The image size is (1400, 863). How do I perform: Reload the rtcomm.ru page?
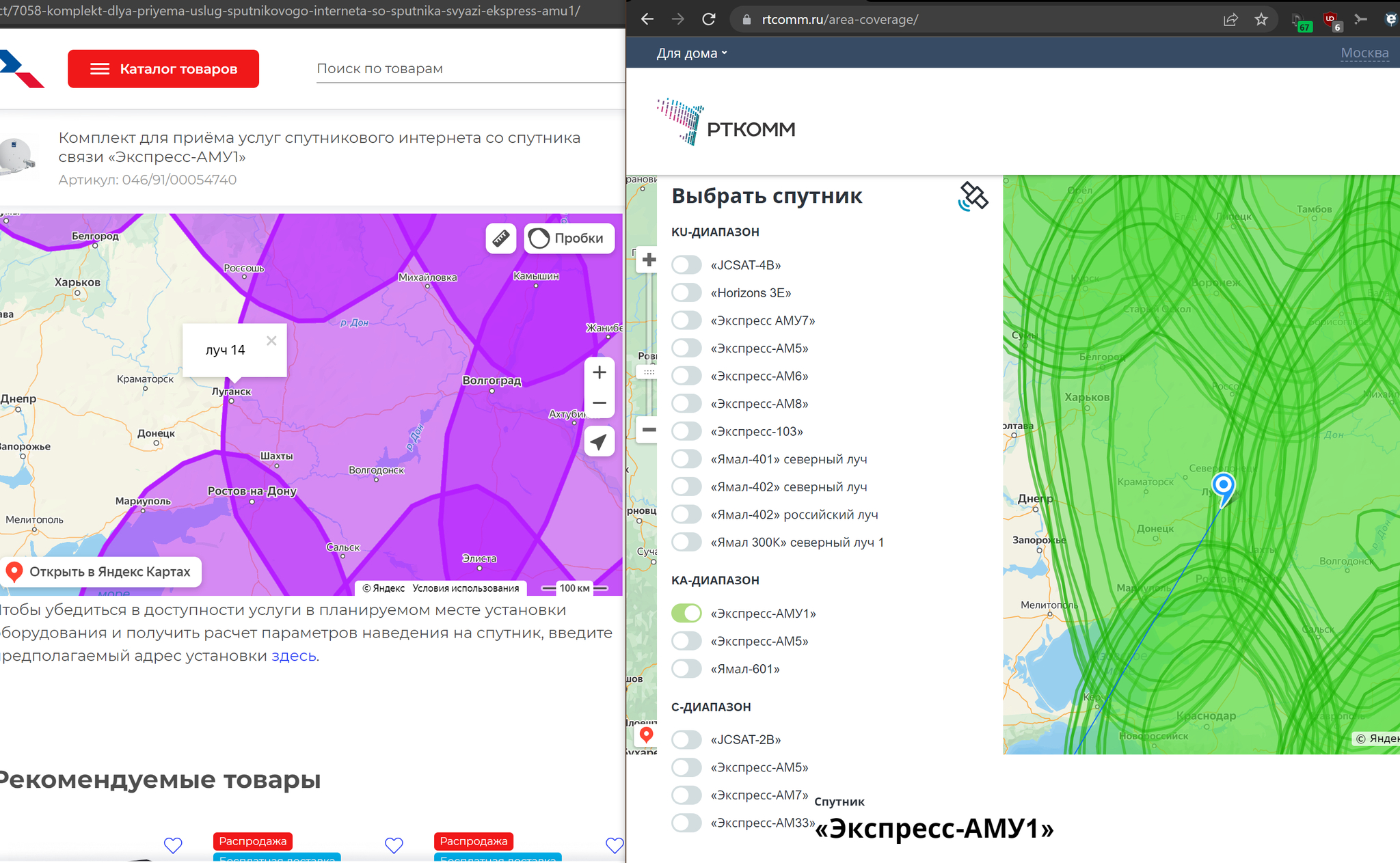709,19
